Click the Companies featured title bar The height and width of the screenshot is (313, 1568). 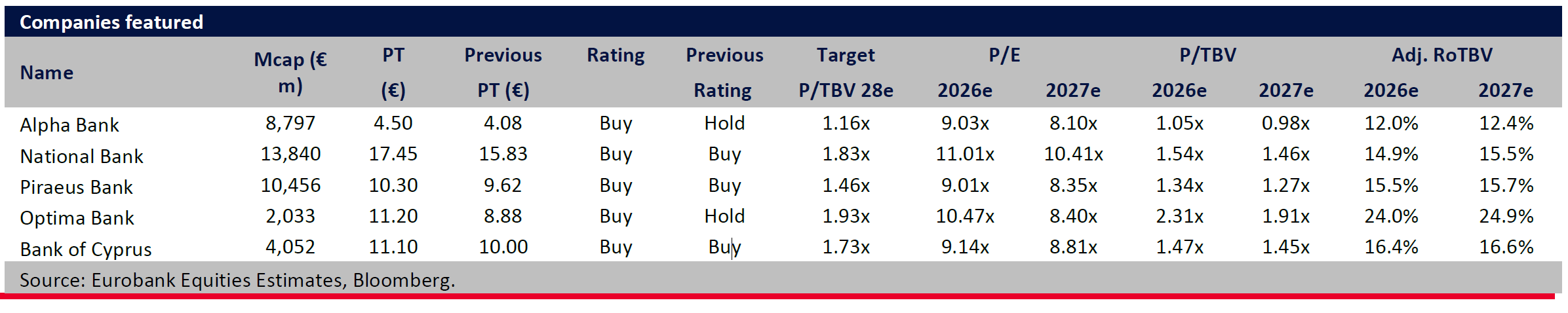click(111, 22)
